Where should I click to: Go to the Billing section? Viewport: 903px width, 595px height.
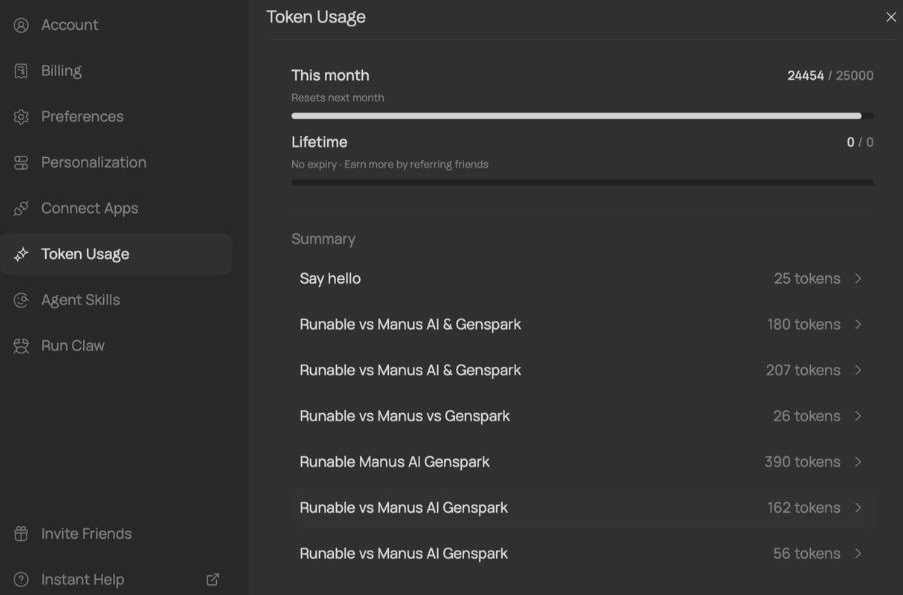(116, 71)
